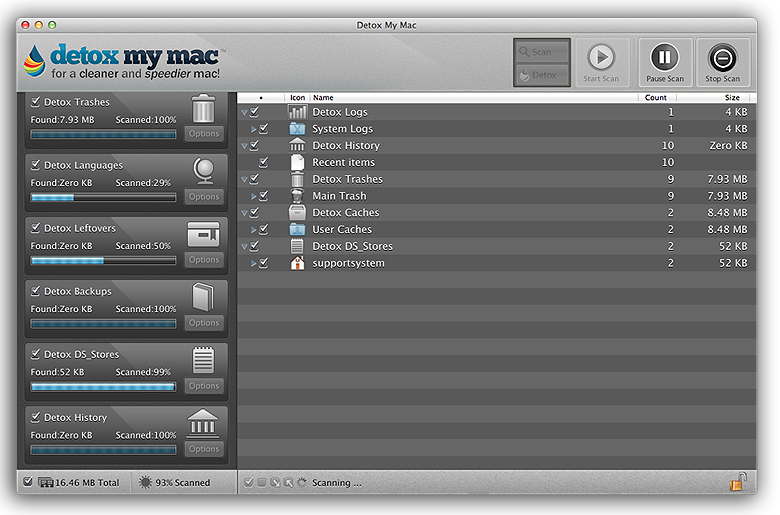Click the padlock icon in the status bar

click(x=737, y=482)
